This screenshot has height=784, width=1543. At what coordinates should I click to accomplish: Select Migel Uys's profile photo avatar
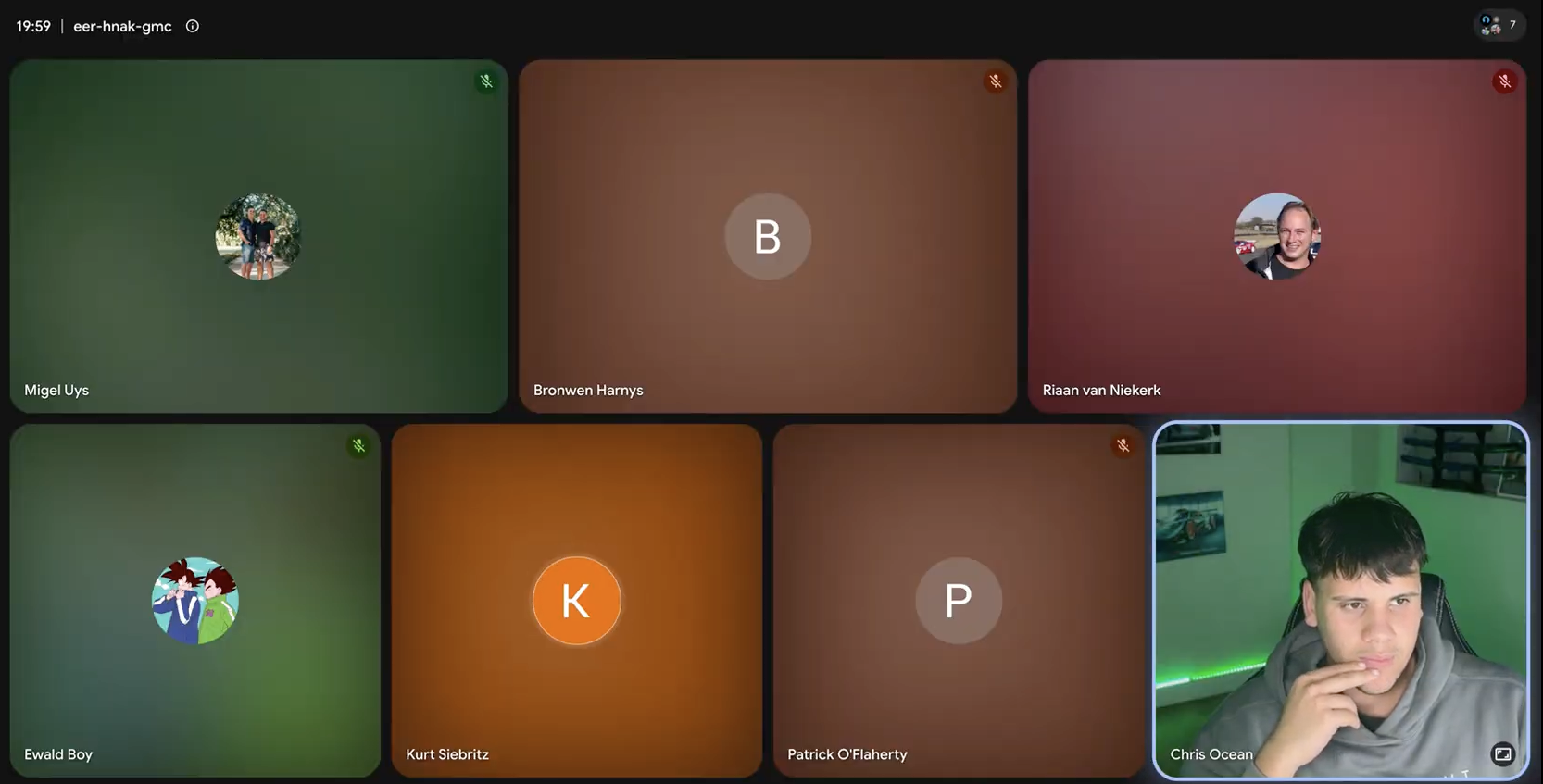click(258, 236)
